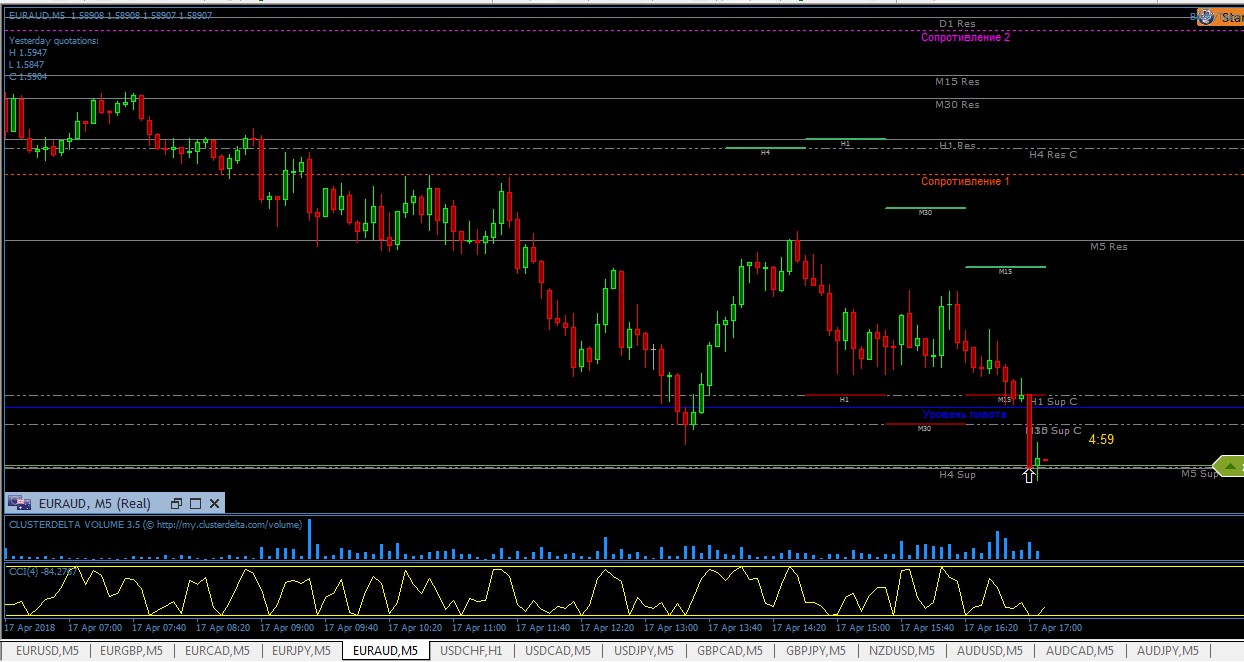The height and width of the screenshot is (662, 1244).
Task: Click the '17 Apr 2018' date label
Action: coord(30,628)
